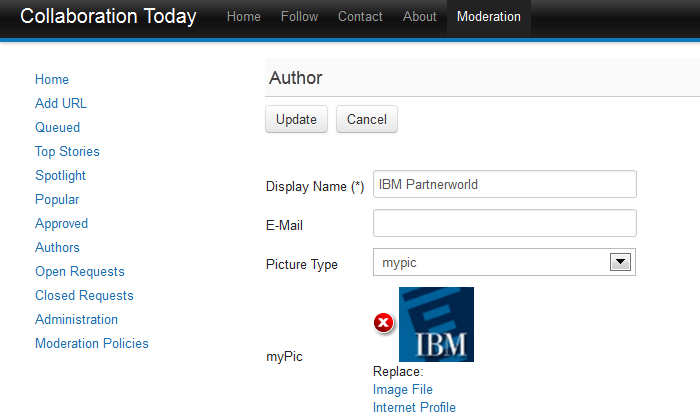Go to the Contact page

pos(360,17)
